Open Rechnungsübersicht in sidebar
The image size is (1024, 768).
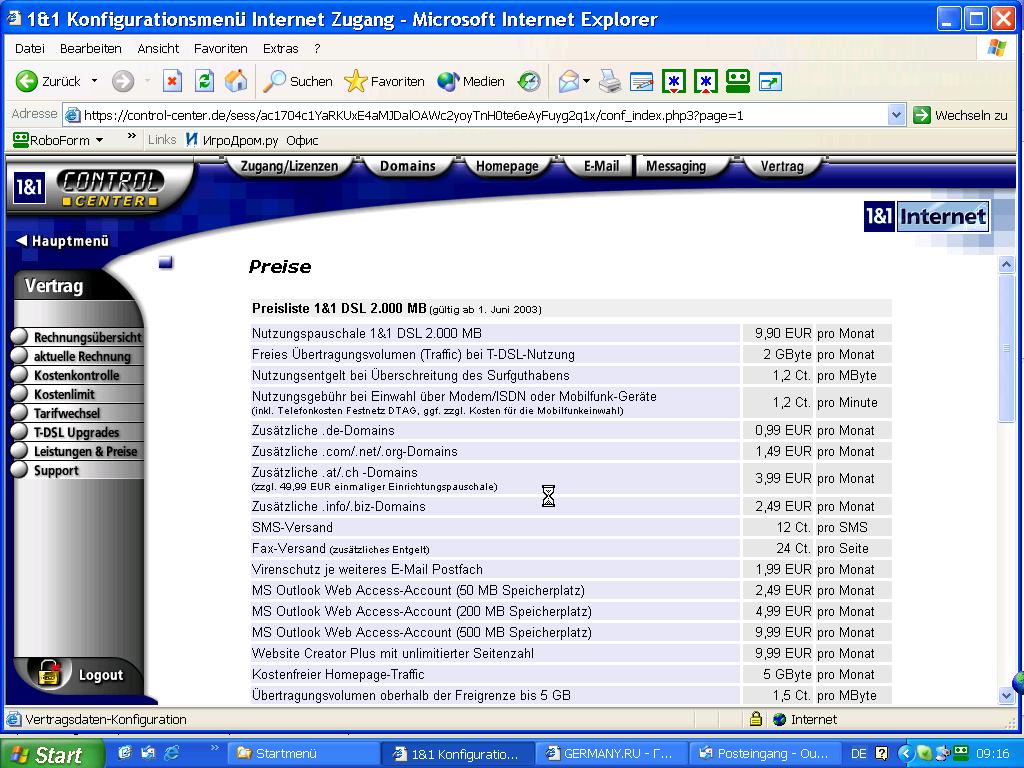(77, 337)
